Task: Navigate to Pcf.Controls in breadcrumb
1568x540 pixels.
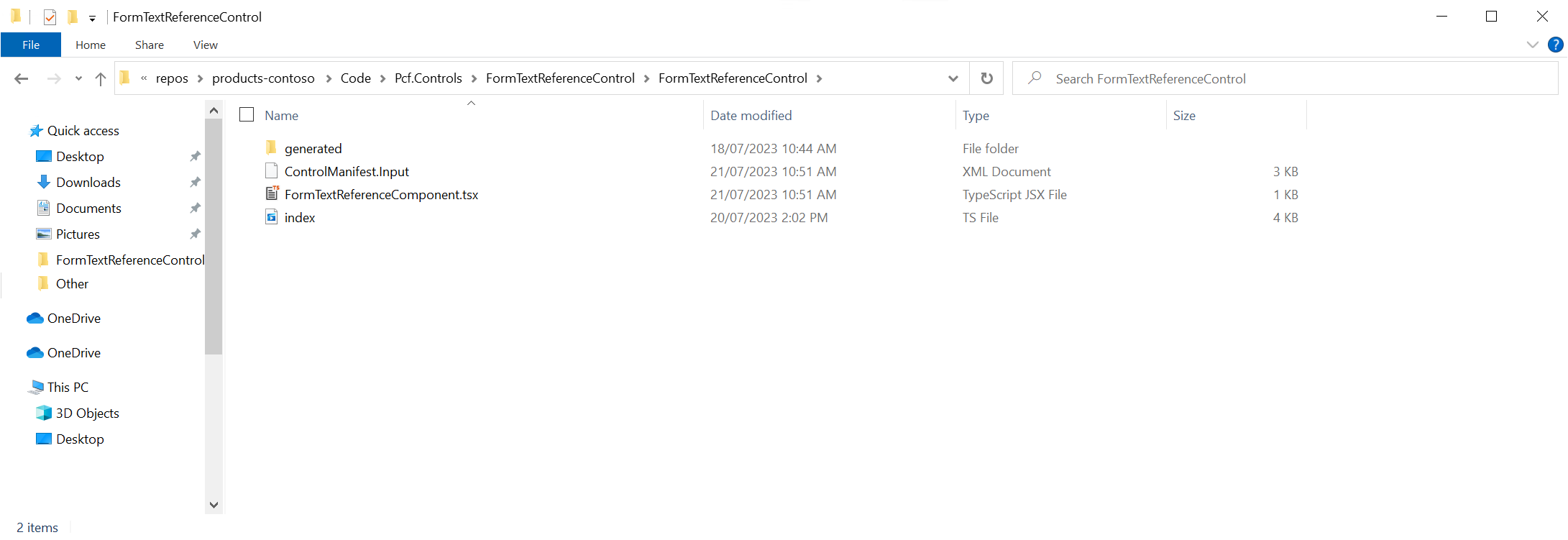Action: coord(428,78)
